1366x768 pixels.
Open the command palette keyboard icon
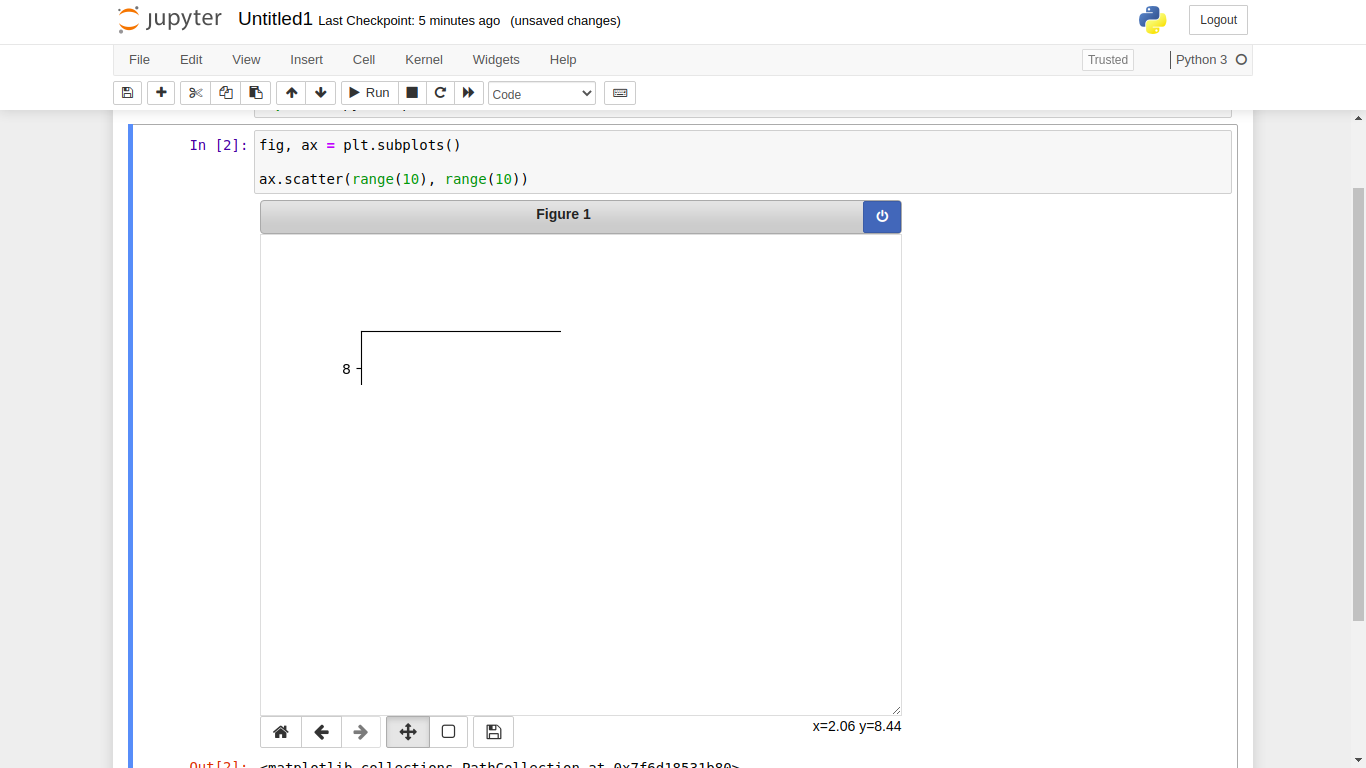[620, 93]
